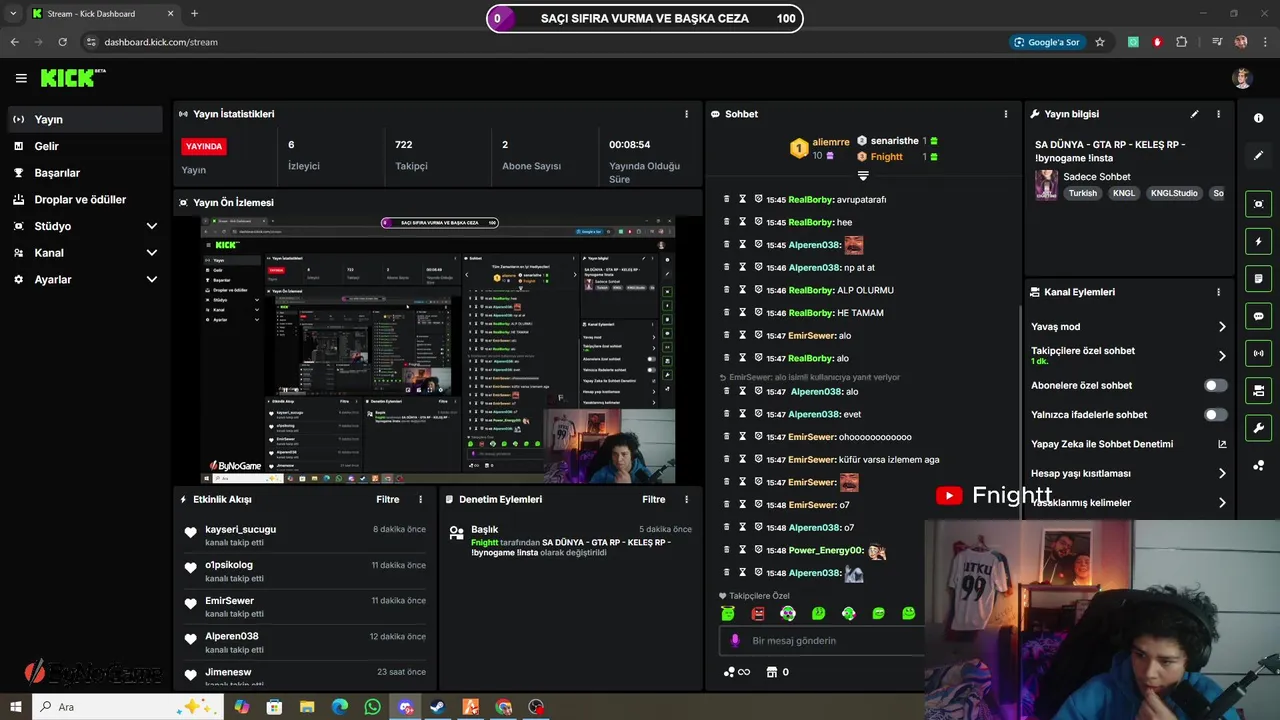Screen dimensions: 1280x720
Task: Go to Başarılar in the sidebar
Action: [x=85, y=173]
